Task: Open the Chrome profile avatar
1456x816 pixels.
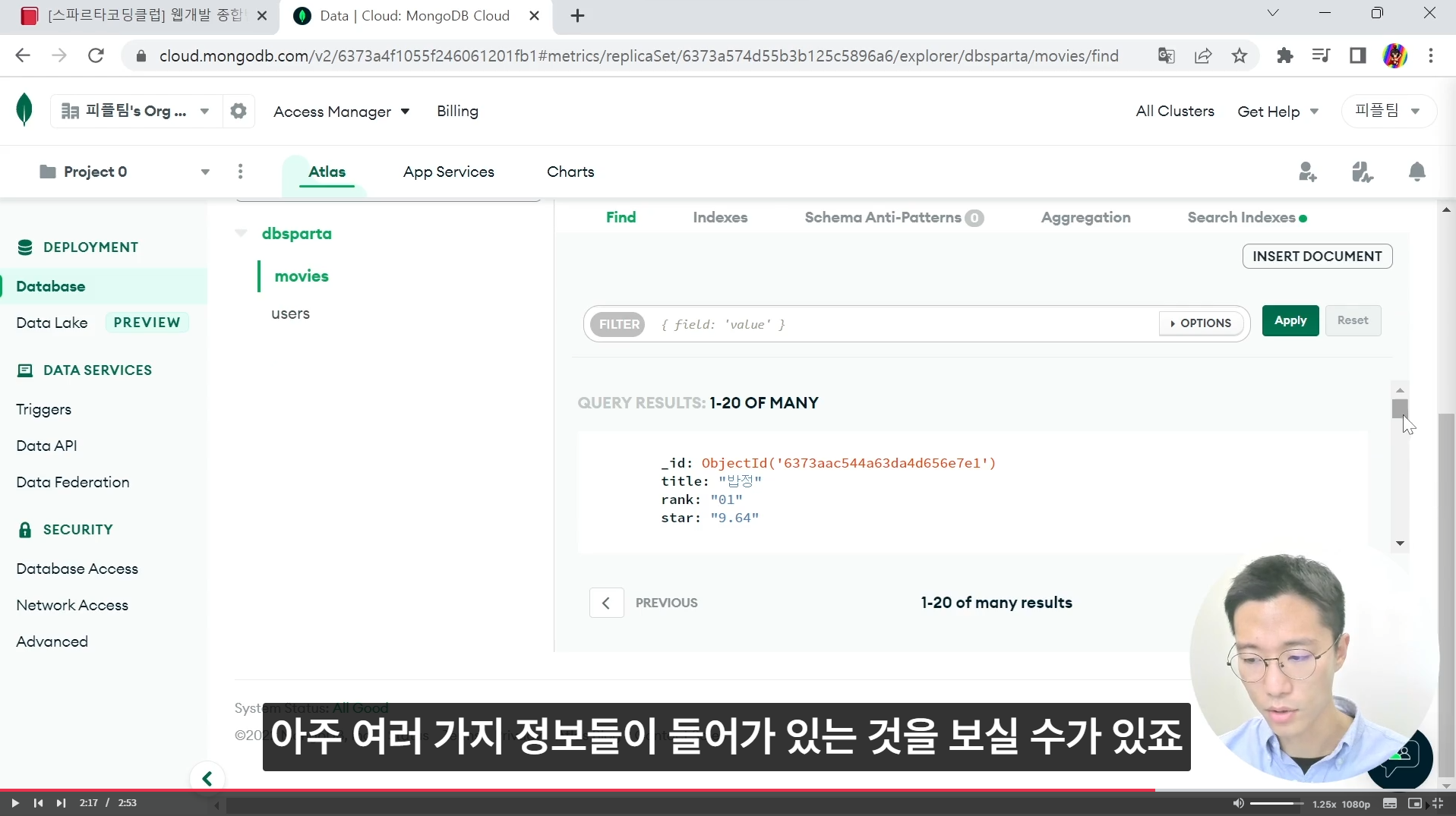Action: 1395,55
